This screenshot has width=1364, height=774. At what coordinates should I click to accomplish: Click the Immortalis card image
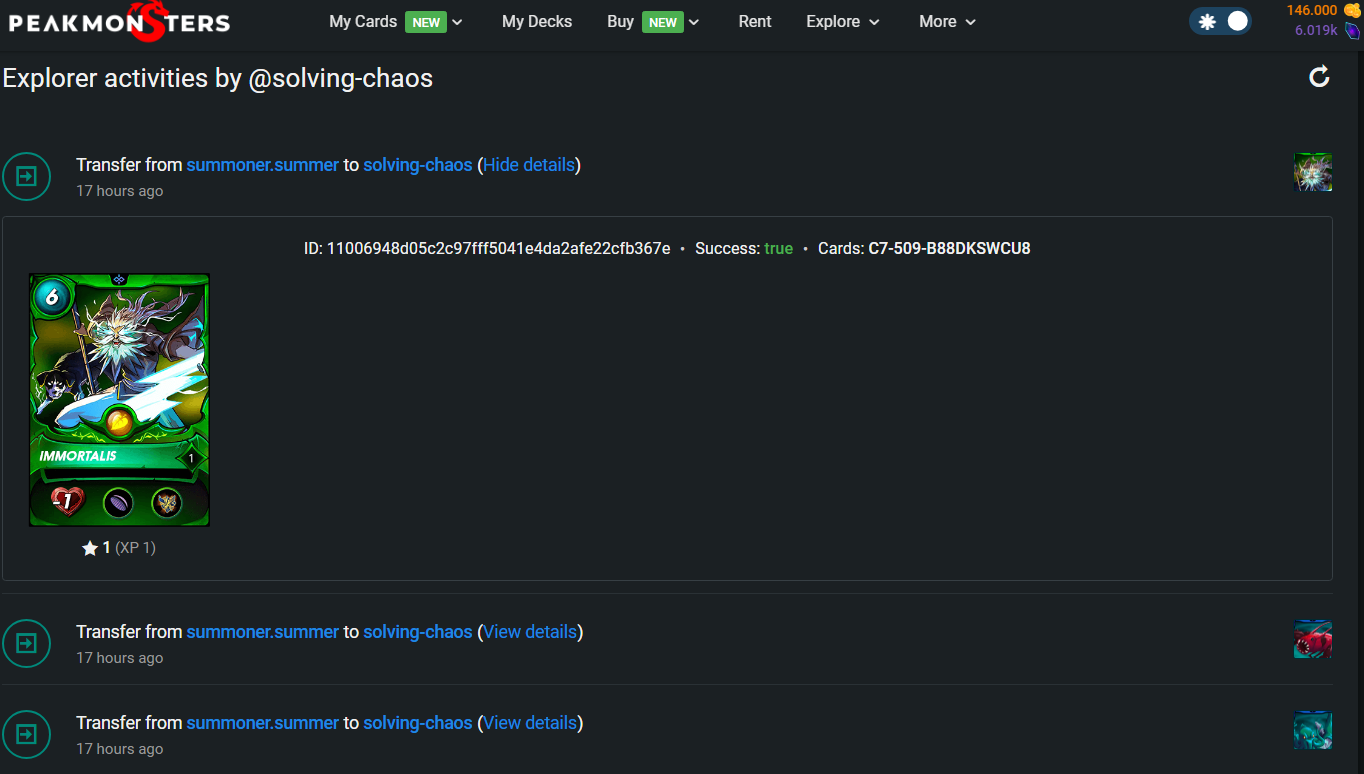click(x=119, y=400)
